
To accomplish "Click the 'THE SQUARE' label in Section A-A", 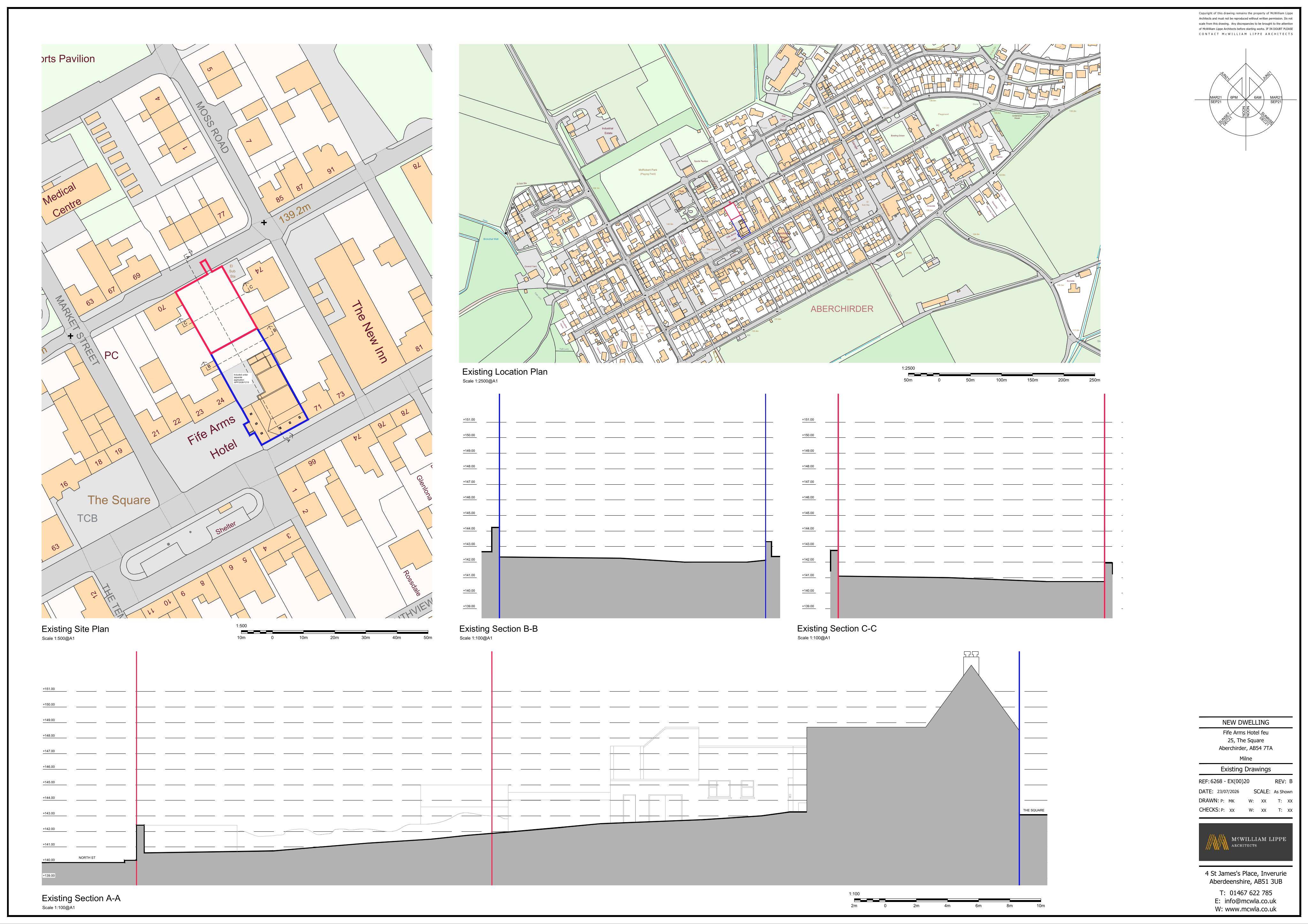I will (1033, 810).
